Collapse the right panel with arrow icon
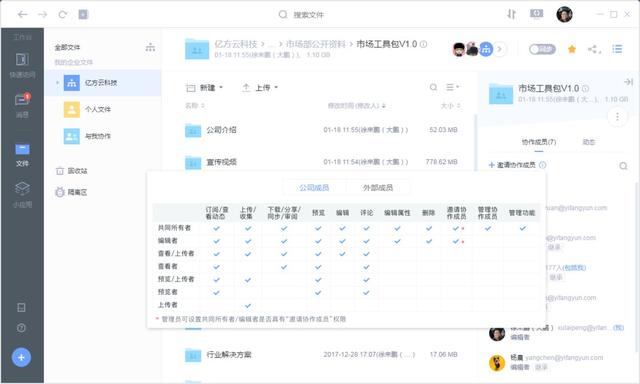Viewport: 640px width, 384px height. coord(628,82)
